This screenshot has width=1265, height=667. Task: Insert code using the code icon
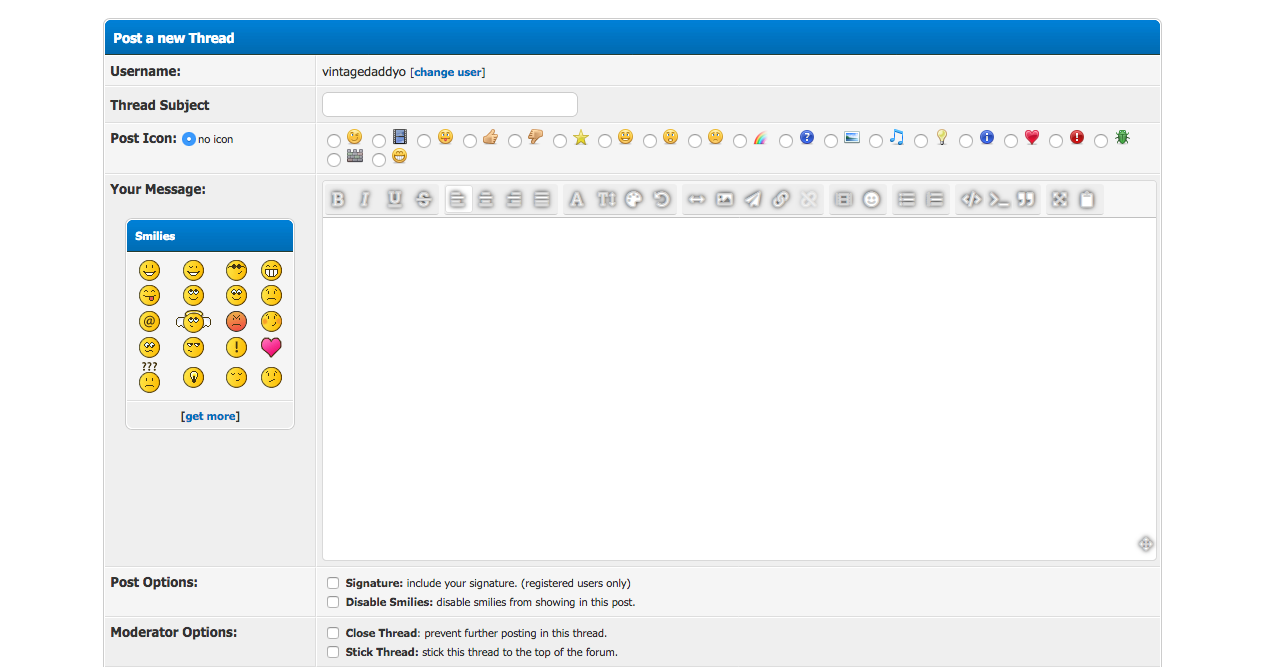click(x=970, y=199)
